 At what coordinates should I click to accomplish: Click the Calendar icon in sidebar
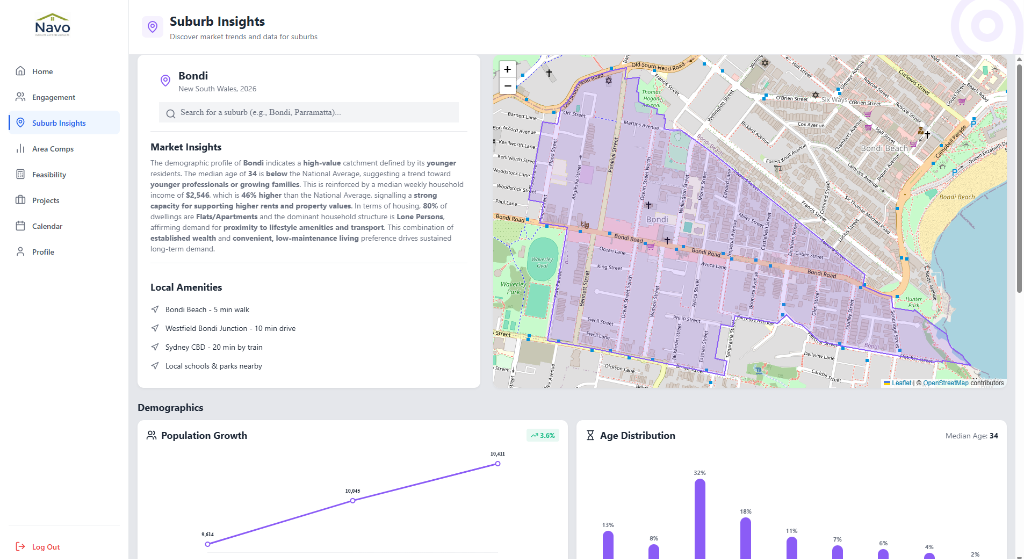coord(20,226)
